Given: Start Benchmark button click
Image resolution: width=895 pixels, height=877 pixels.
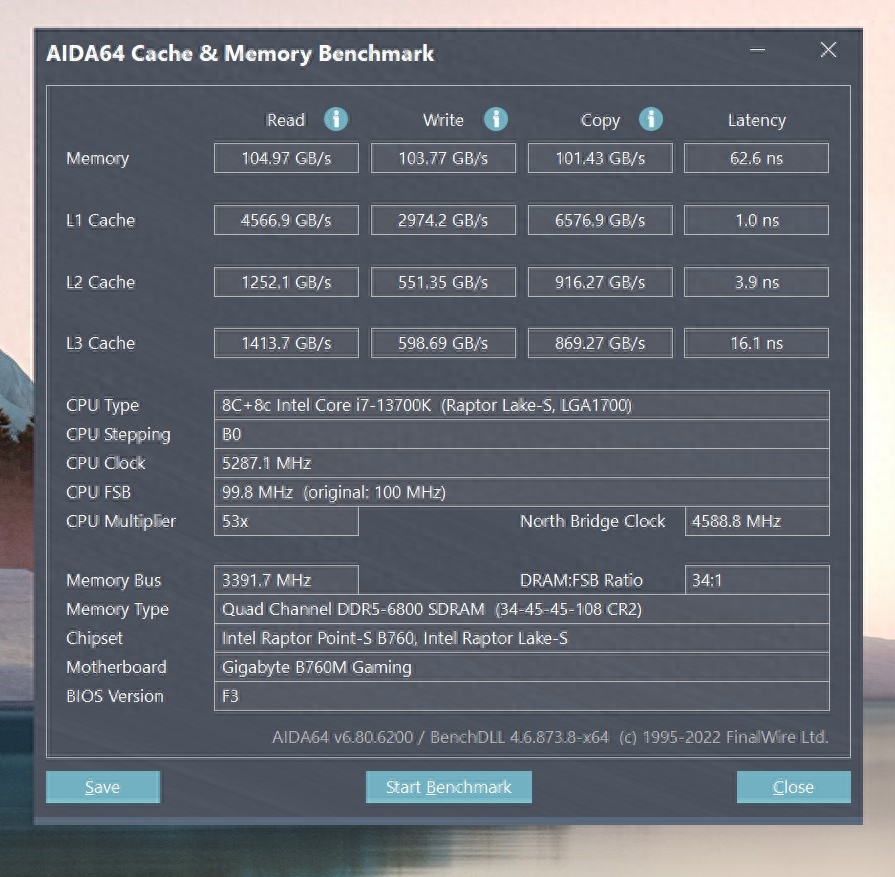Looking at the screenshot, I should point(449,787).
